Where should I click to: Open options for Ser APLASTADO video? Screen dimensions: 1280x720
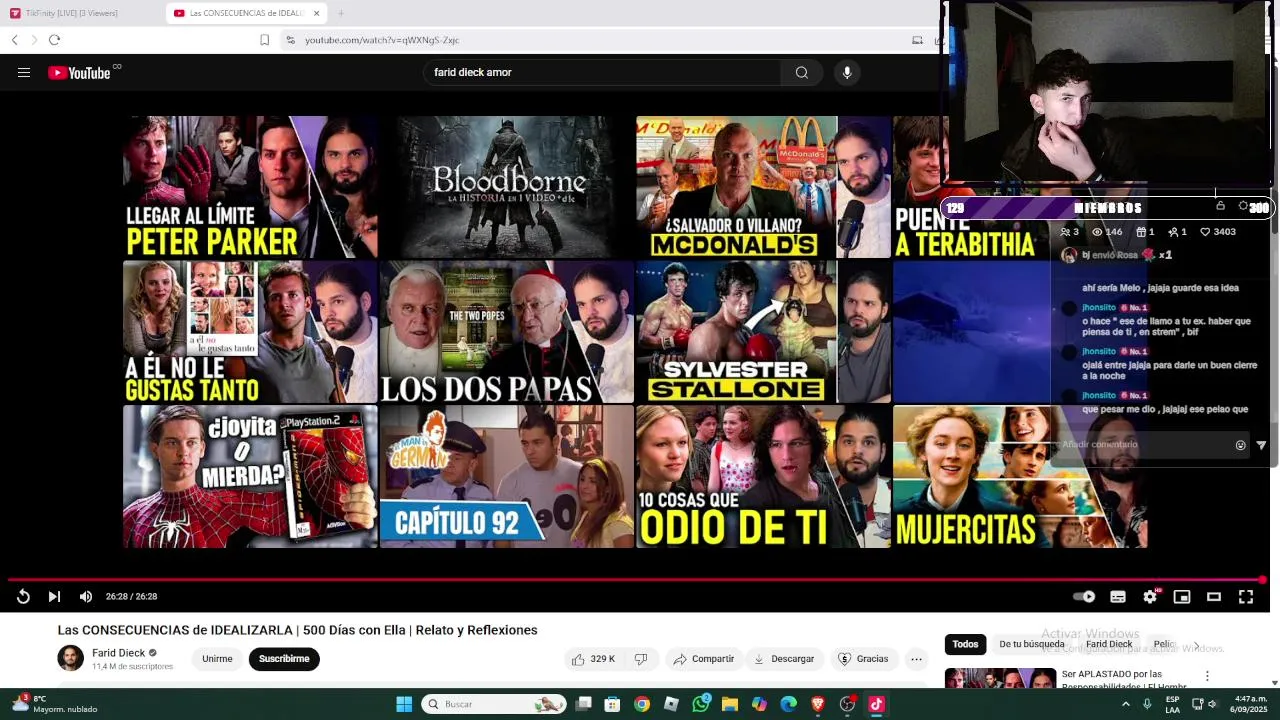point(1207,676)
